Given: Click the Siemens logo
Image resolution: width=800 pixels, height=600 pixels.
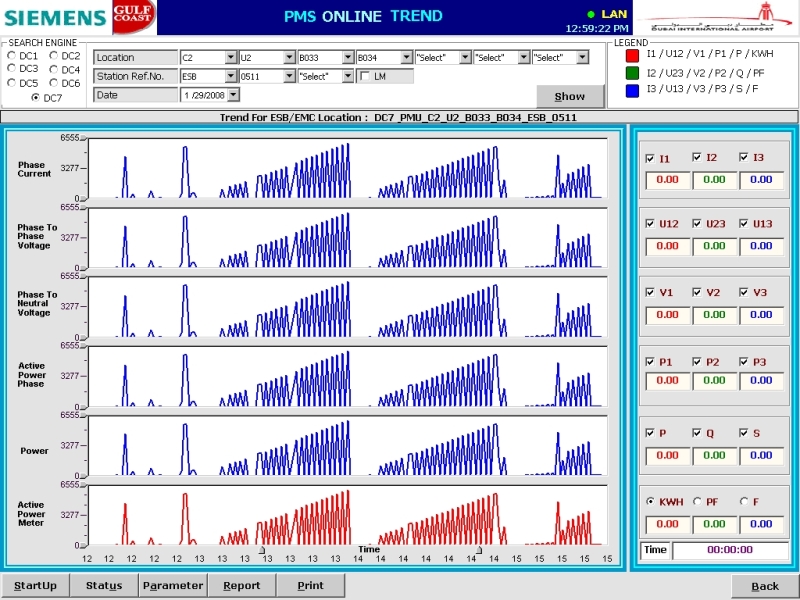Looking at the screenshot, I should pos(54,18).
